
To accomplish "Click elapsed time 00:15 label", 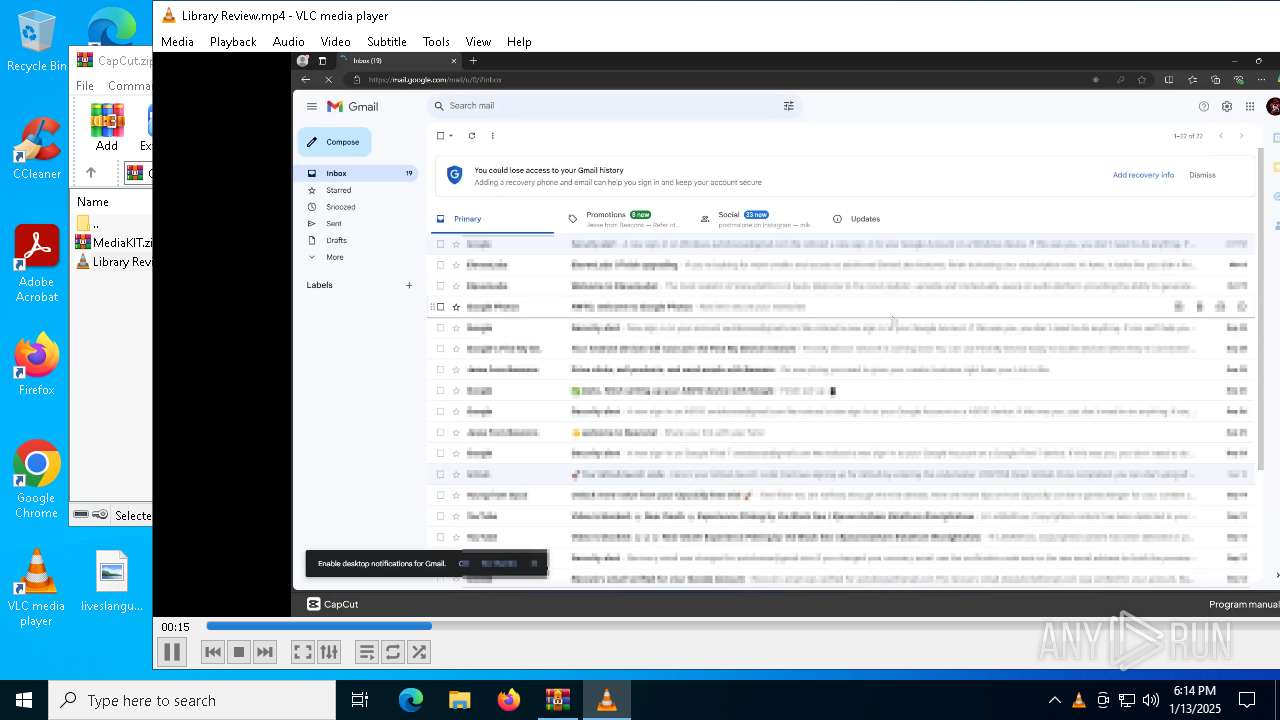I will (x=176, y=627).
